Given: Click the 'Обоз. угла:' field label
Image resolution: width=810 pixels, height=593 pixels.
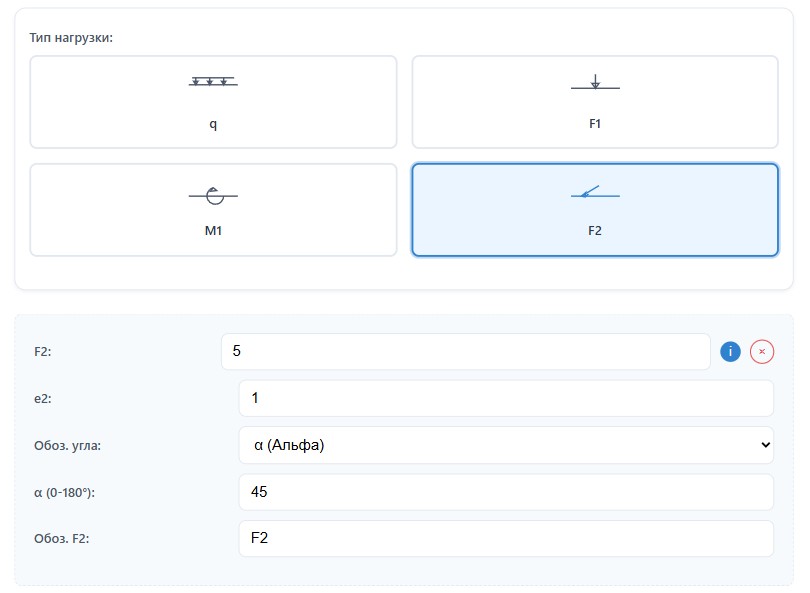Looking at the screenshot, I should click(x=67, y=445).
